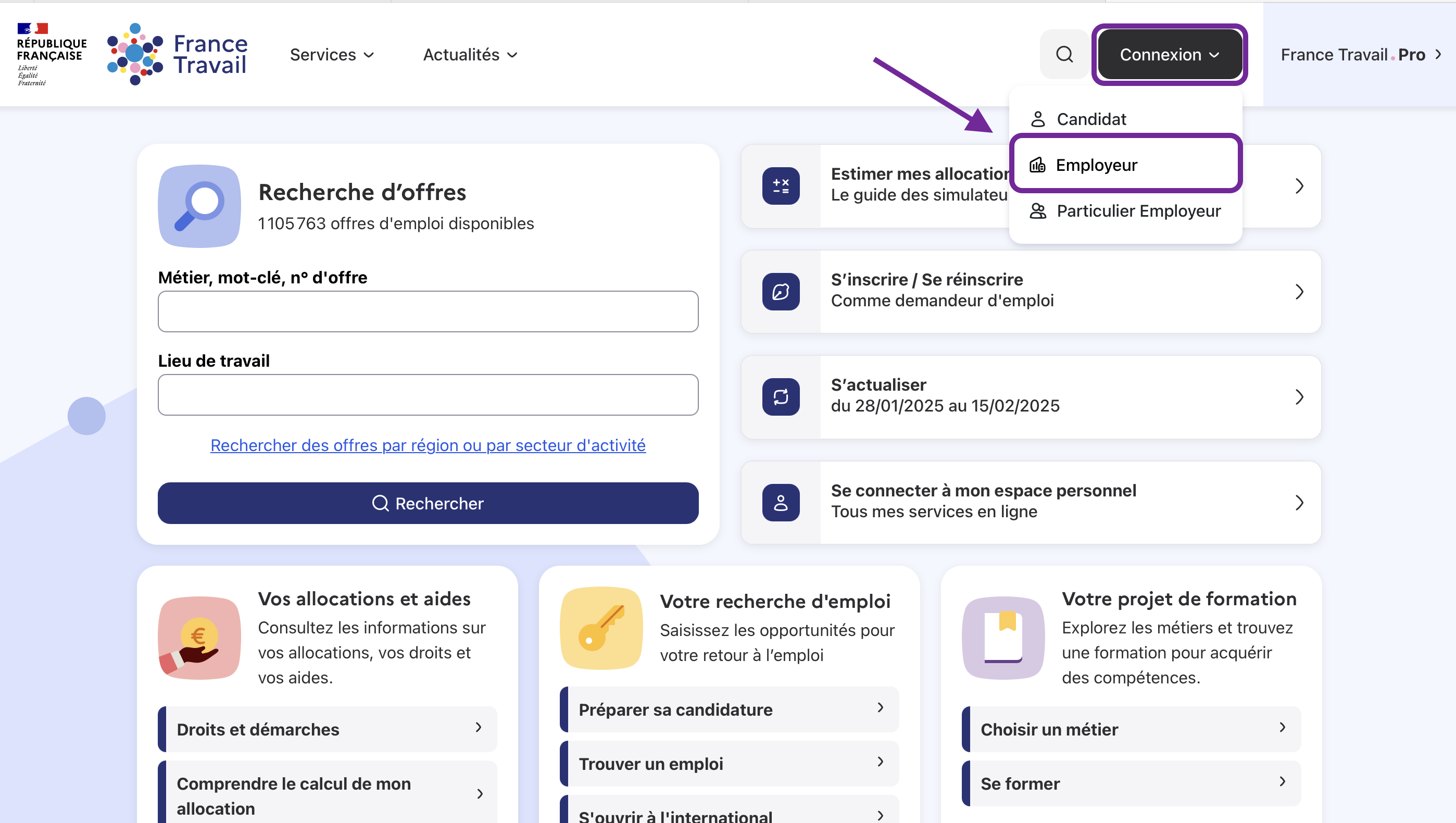Click the euro coin allocations illustration
Image resolution: width=1456 pixels, height=823 pixels.
click(x=199, y=638)
